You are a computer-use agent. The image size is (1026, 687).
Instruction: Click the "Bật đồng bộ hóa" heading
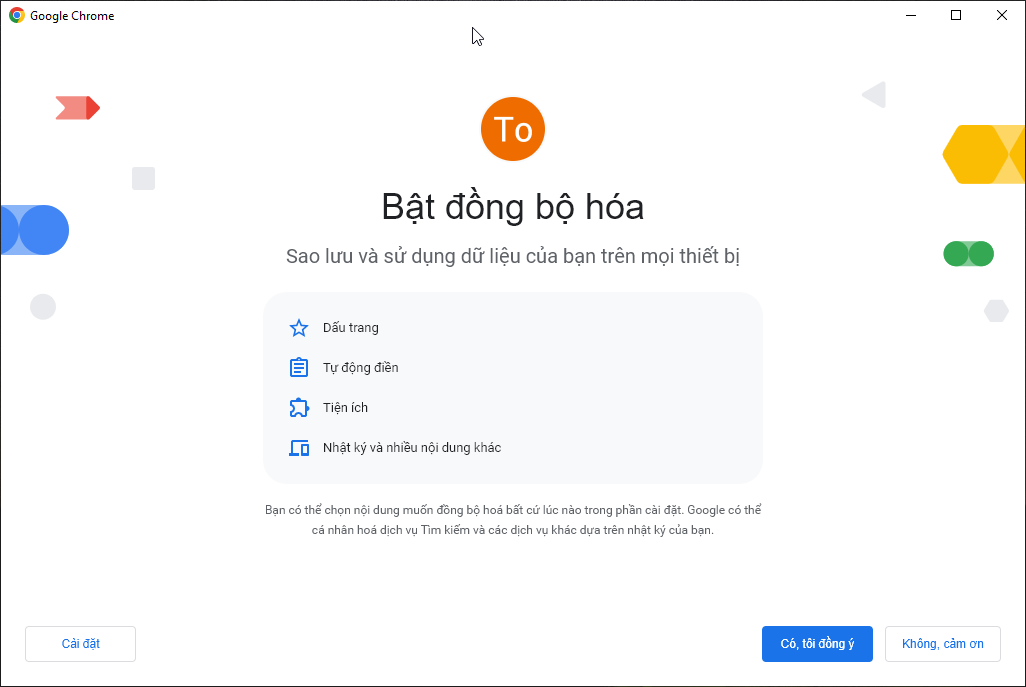tap(512, 207)
